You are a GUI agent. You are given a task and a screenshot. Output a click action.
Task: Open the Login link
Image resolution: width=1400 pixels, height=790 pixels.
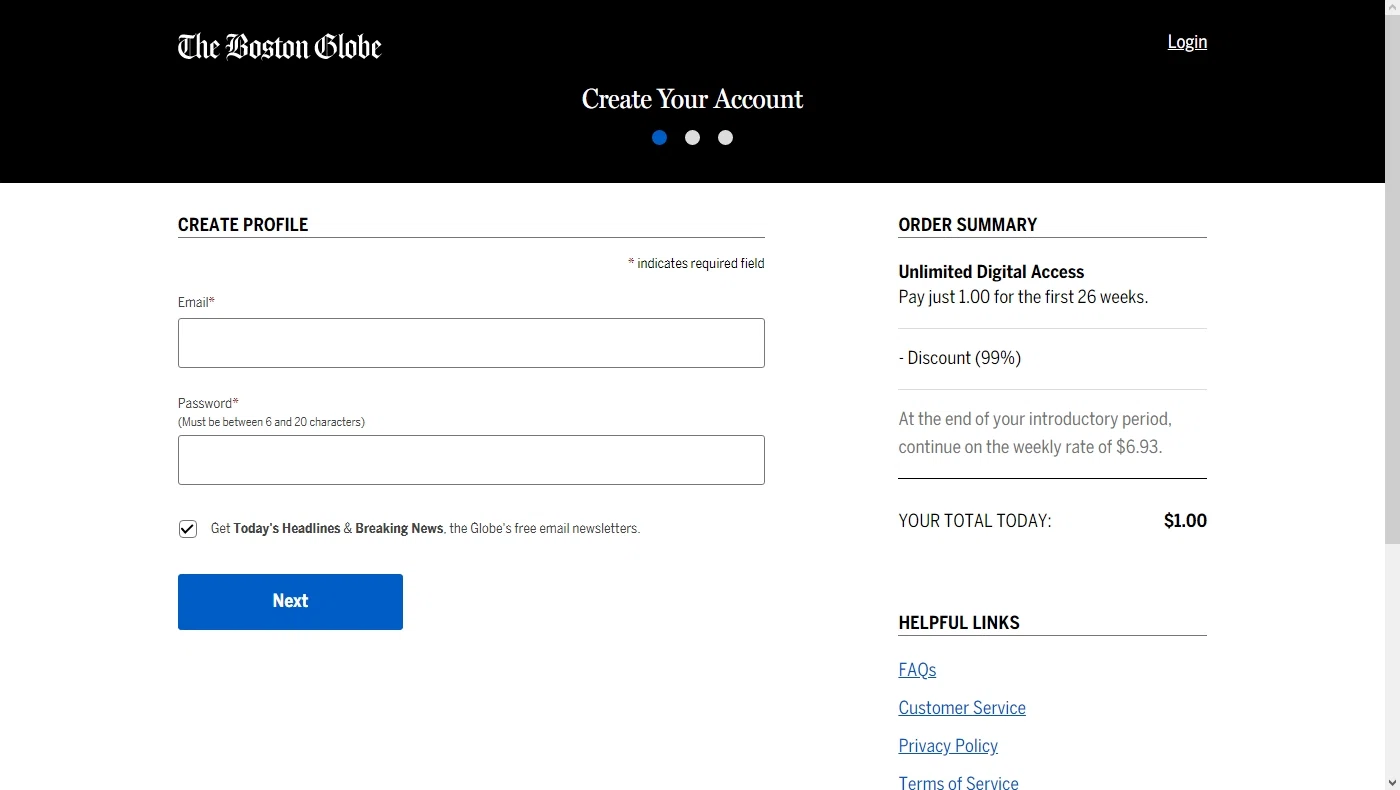(1187, 42)
